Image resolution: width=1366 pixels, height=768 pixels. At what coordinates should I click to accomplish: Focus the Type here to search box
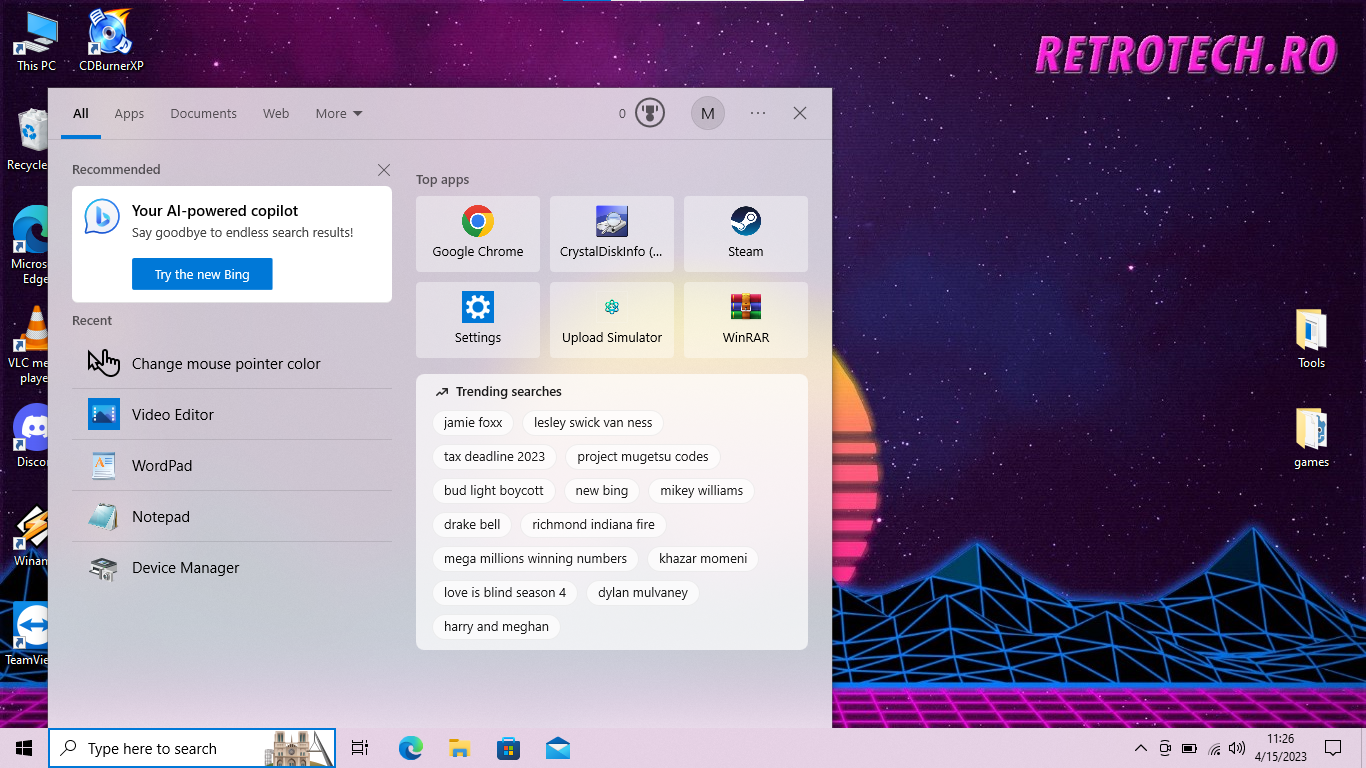tap(192, 748)
